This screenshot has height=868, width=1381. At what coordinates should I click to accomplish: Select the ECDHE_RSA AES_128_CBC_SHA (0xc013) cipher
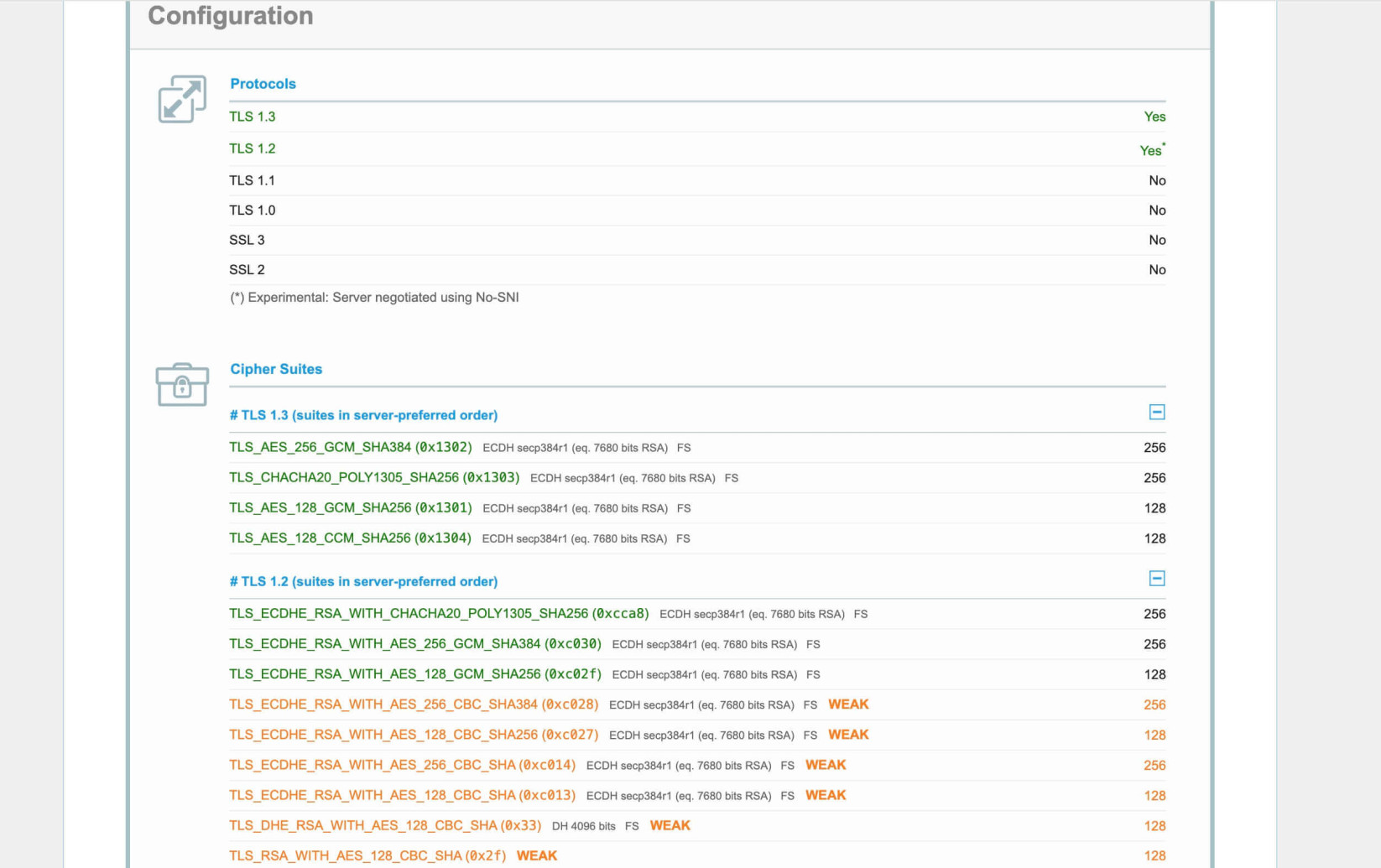pyautogui.click(x=403, y=795)
